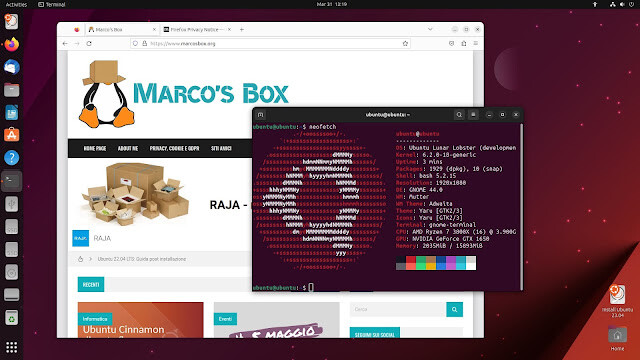640x360 pixels.
Task: Open the App Center shopping-bag icon
Action: click(x=11, y=135)
